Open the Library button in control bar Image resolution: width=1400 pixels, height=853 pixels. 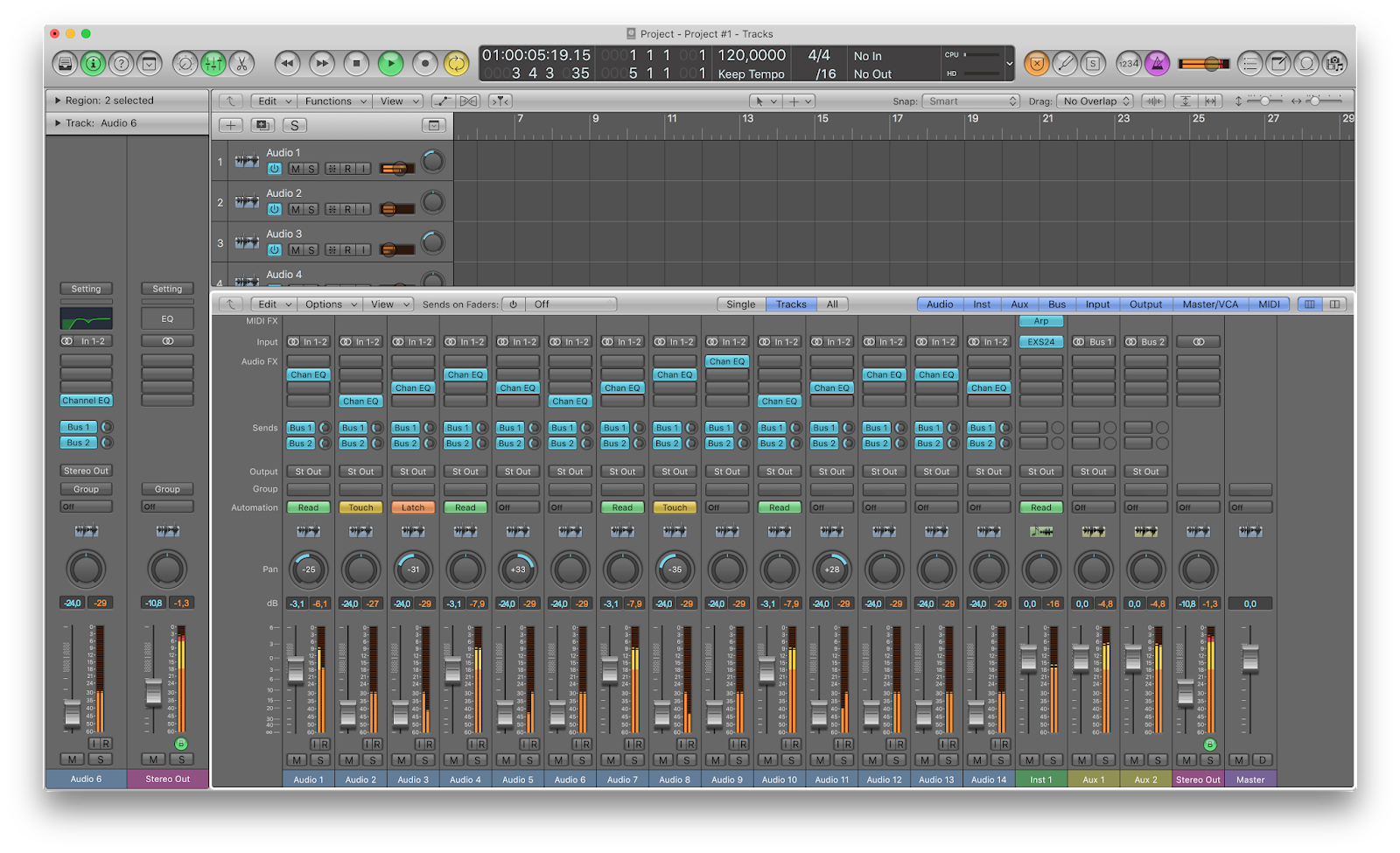point(65,63)
